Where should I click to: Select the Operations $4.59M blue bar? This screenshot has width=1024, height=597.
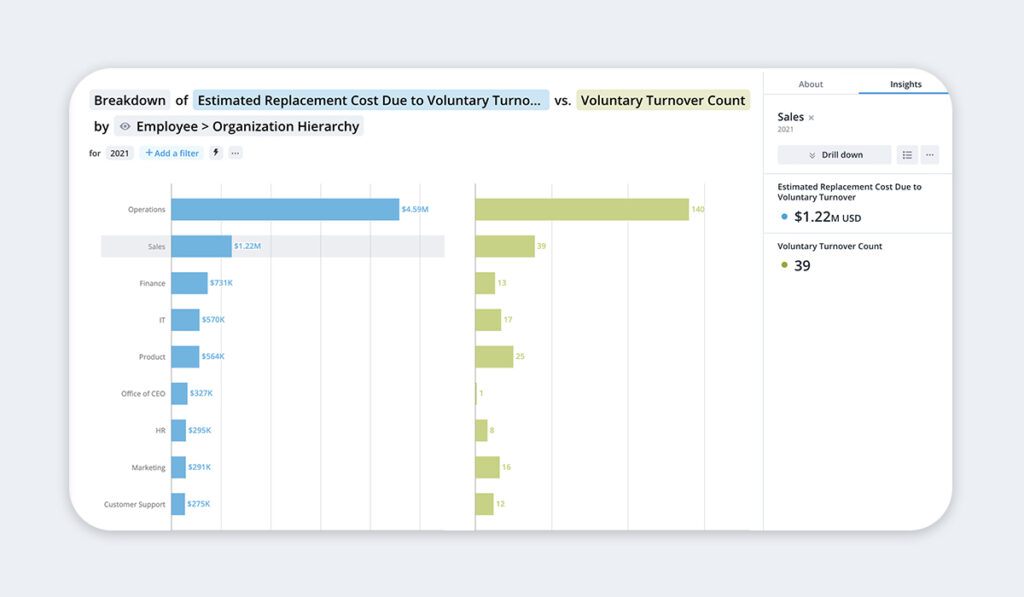pyautogui.click(x=285, y=209)
